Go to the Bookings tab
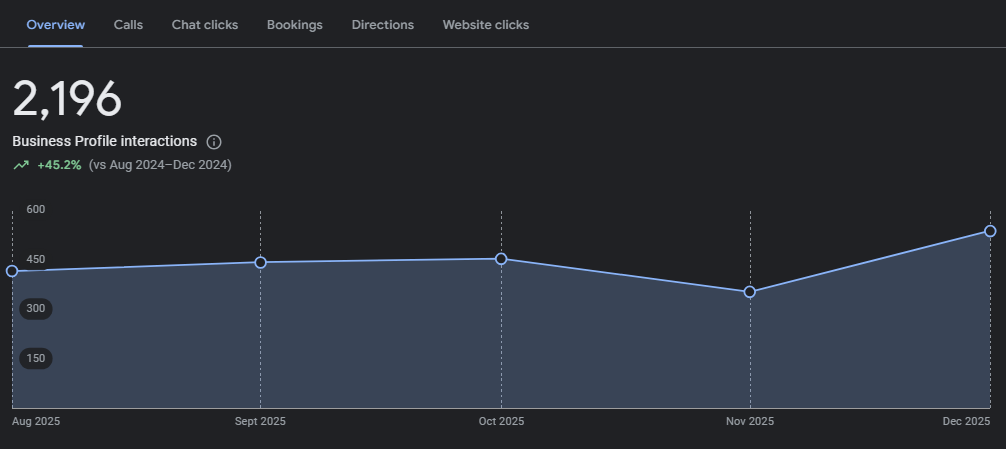Viewport: 1006px width, 449px height. click(295, 25)
